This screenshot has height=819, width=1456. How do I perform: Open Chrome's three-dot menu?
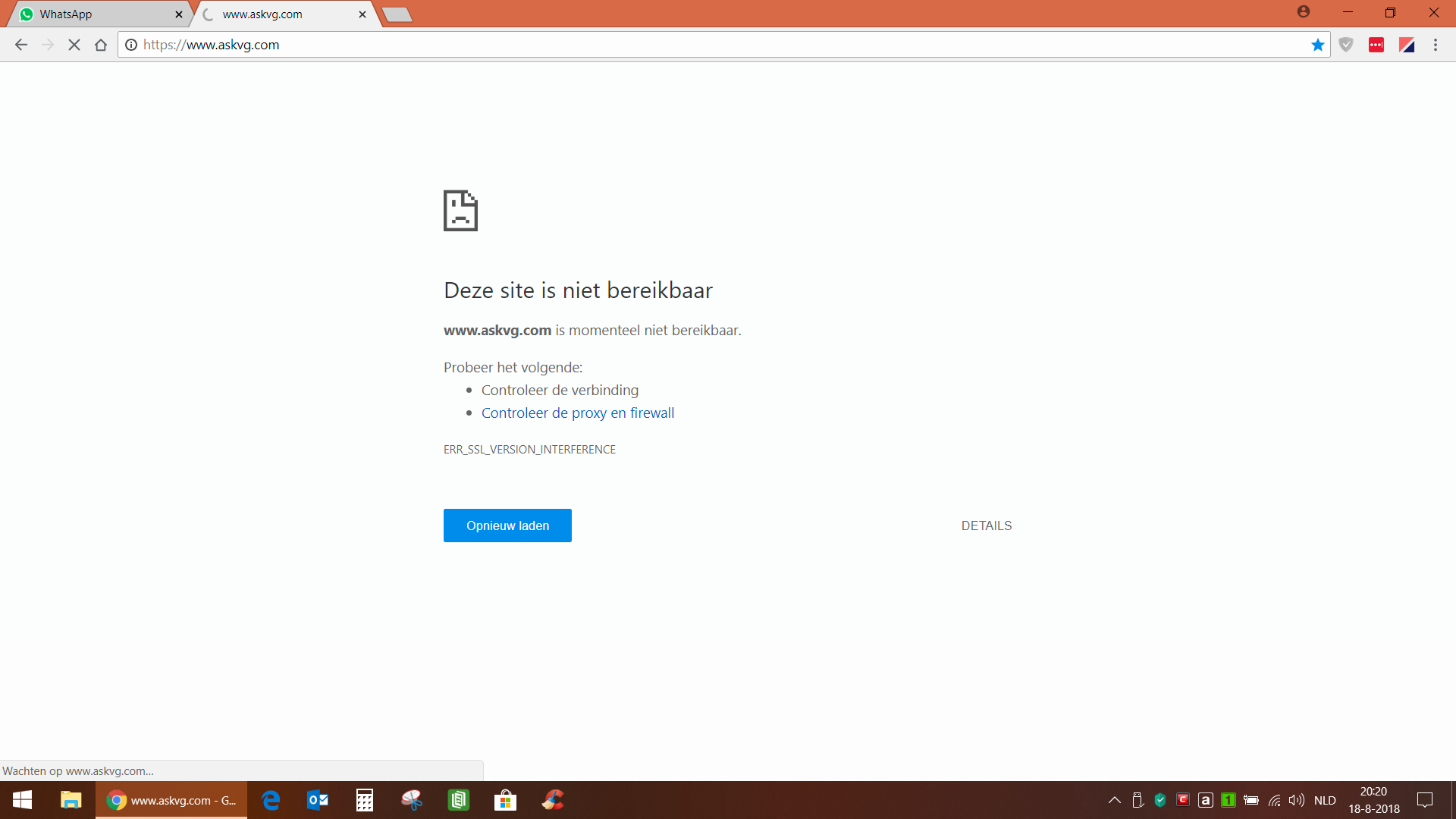tap(1436, 45)
